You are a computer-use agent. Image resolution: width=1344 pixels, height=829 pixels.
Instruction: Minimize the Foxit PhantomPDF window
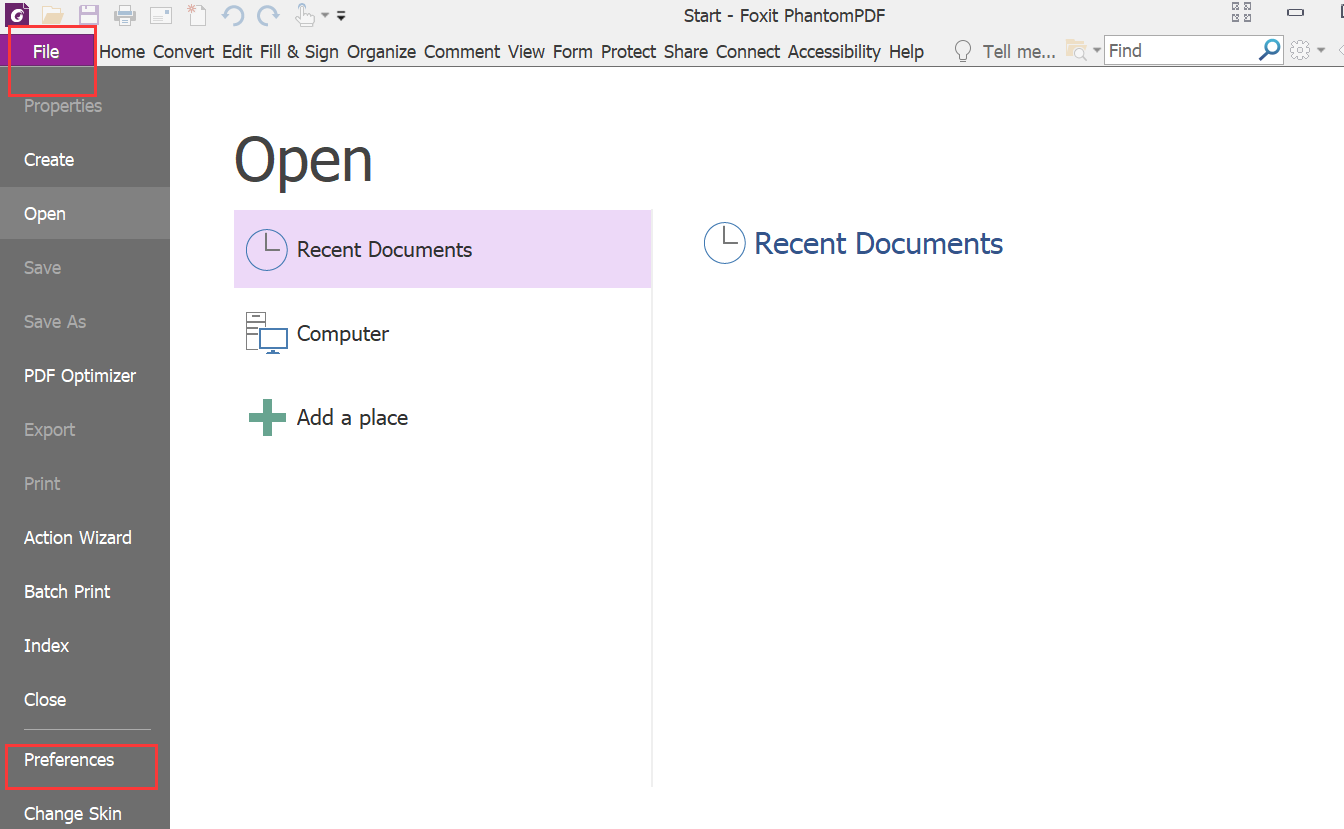(x=1296, y=13)
